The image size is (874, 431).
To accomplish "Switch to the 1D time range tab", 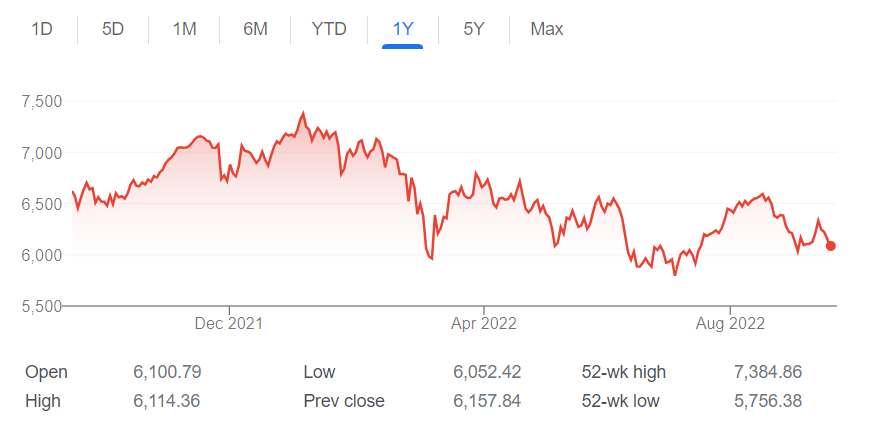I will click(x=42, y=29).
